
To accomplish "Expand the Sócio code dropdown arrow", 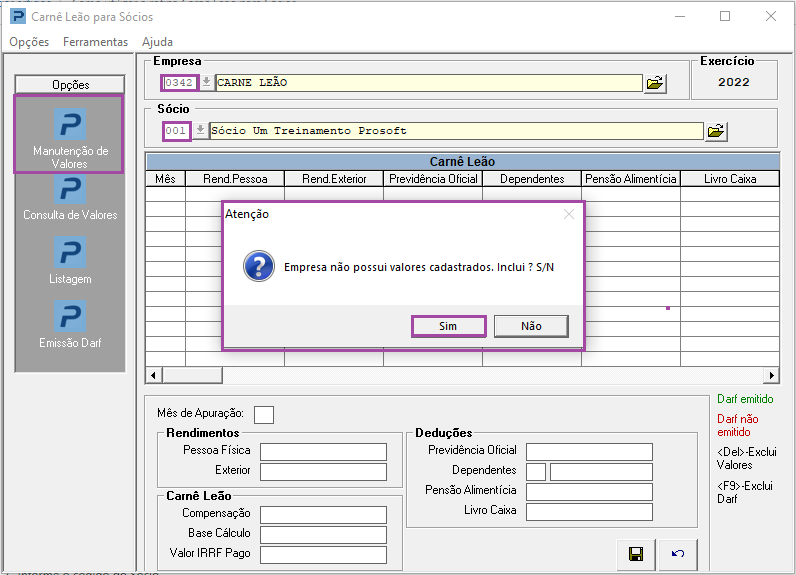I will coord(201,130).
